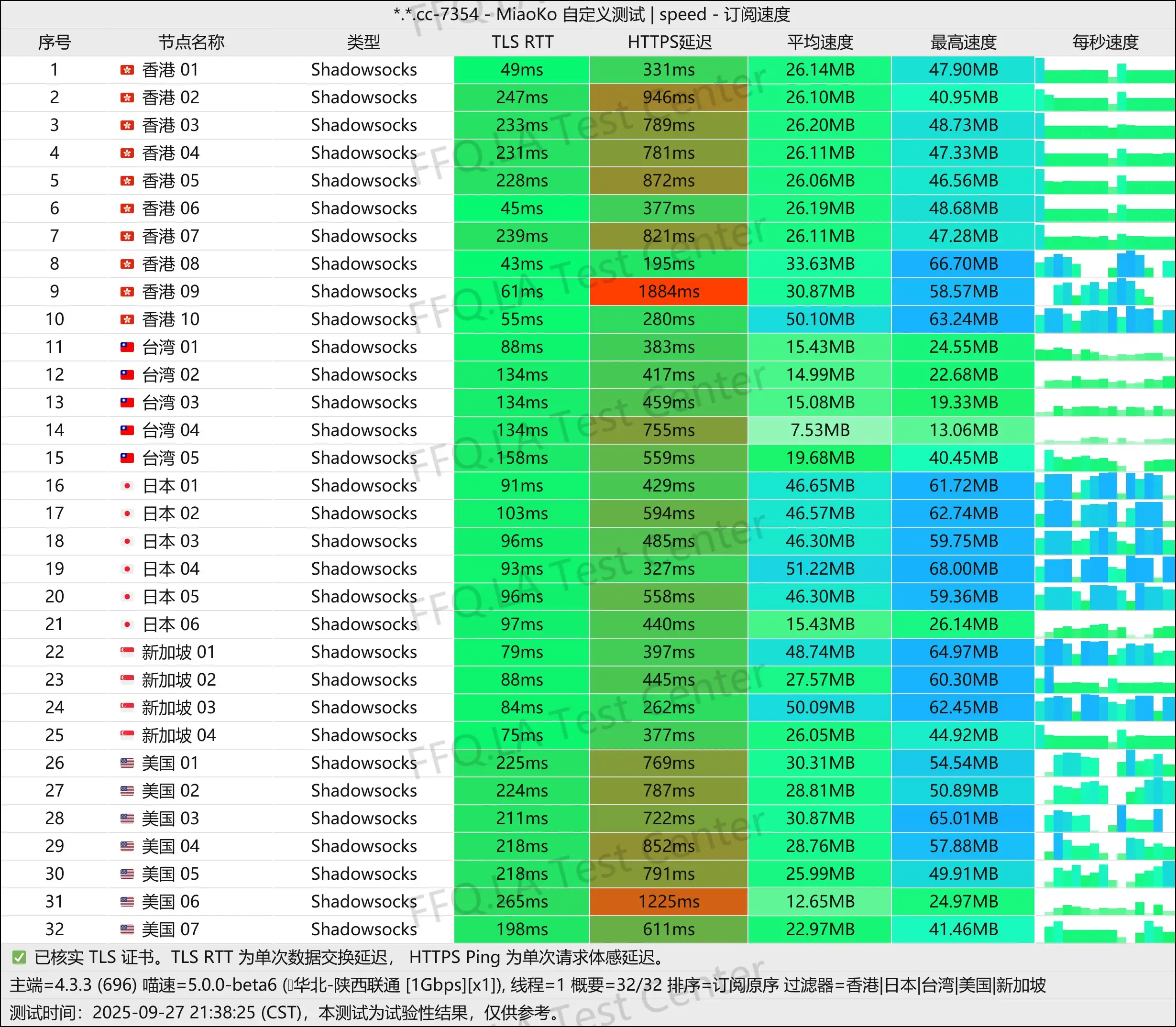Click the Shadowsocks type for 新加坡 03
Viewport: 1176px width, 1027px height.
[363, 707]
